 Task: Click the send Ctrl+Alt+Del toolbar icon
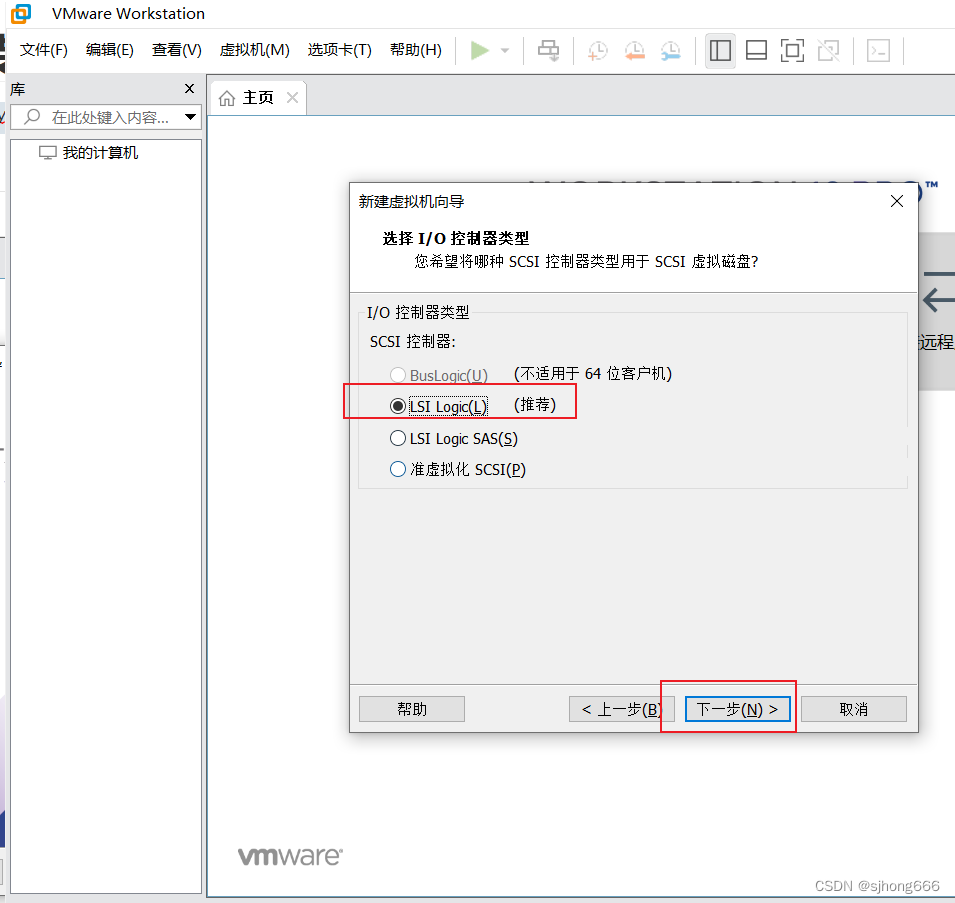click(x=548, y=51)
